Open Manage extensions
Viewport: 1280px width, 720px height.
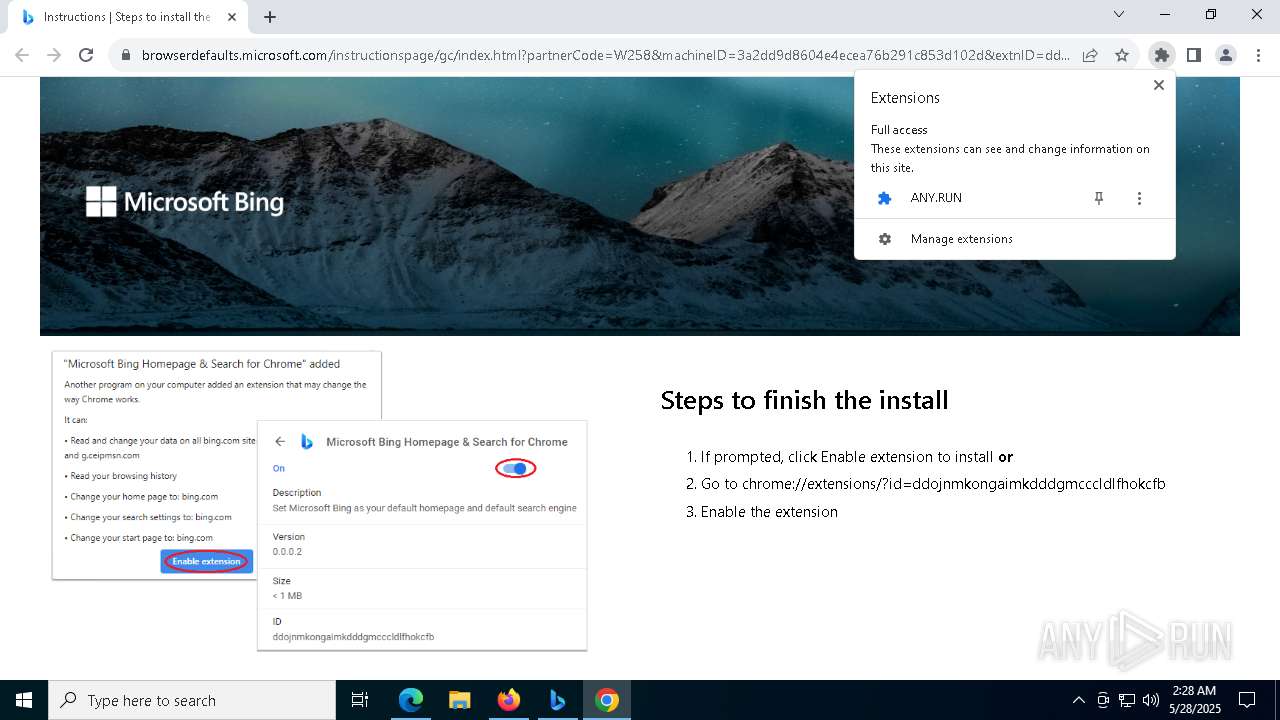coord(1014,239)
